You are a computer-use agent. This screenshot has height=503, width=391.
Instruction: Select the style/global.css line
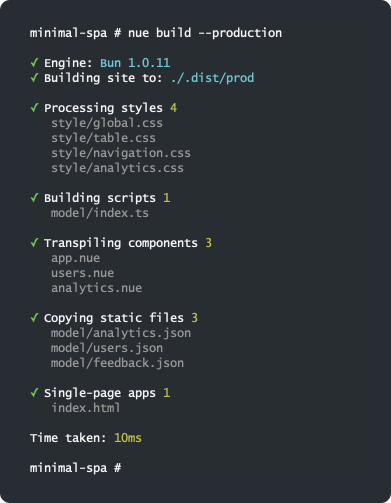[x=107, y=123]
